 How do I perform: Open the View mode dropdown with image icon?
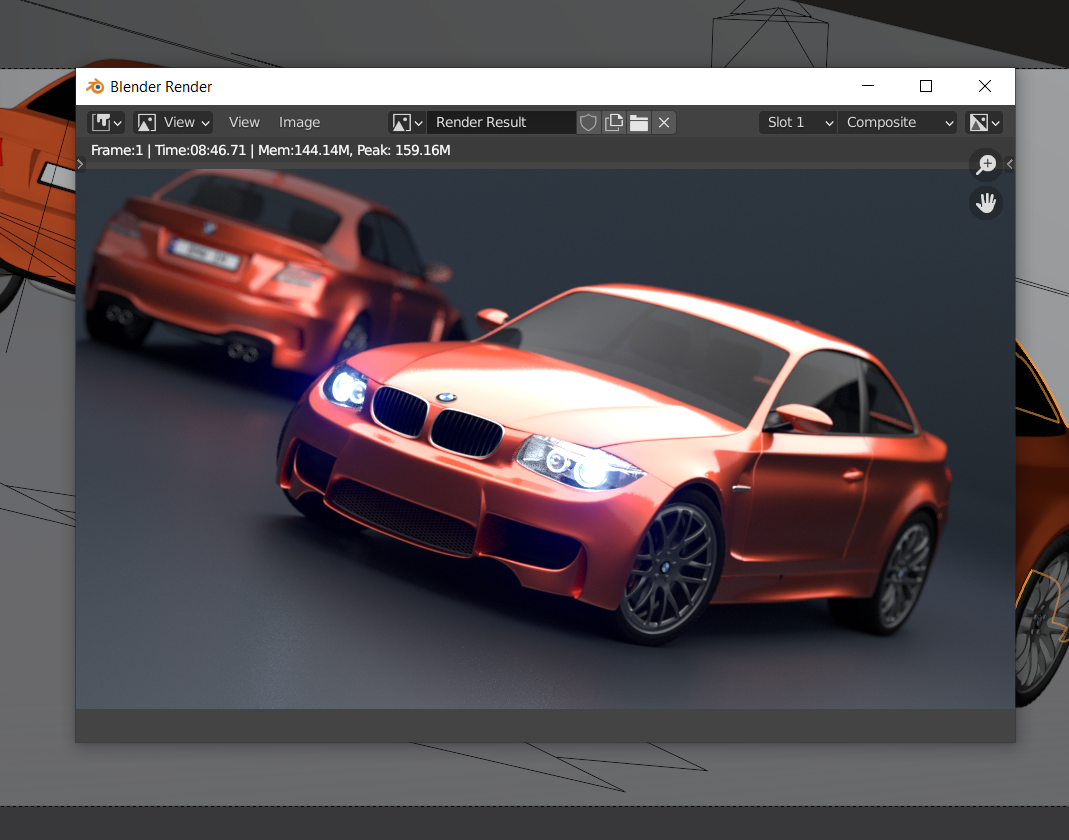tap(173, 123)
